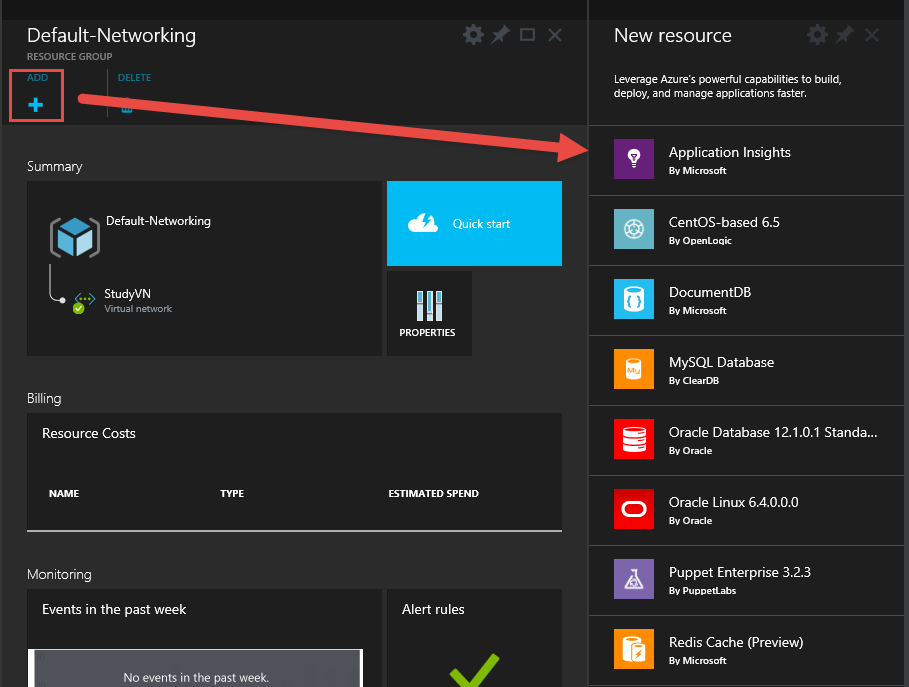The image size is (909, 687).
Task: Click the ADD plus icon
Action: (35, 105)
